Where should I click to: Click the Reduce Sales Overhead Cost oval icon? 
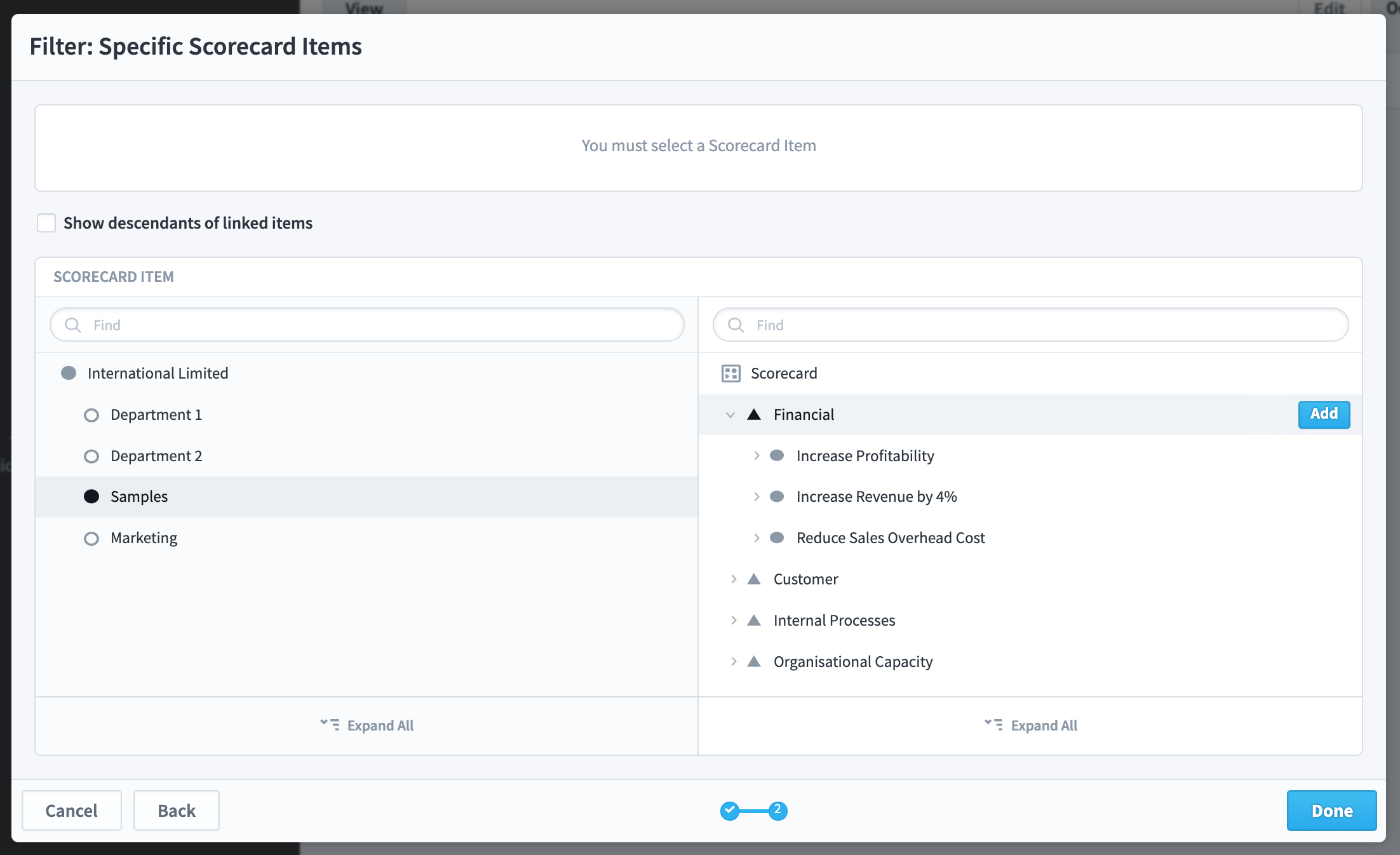(x=777, y=537)
